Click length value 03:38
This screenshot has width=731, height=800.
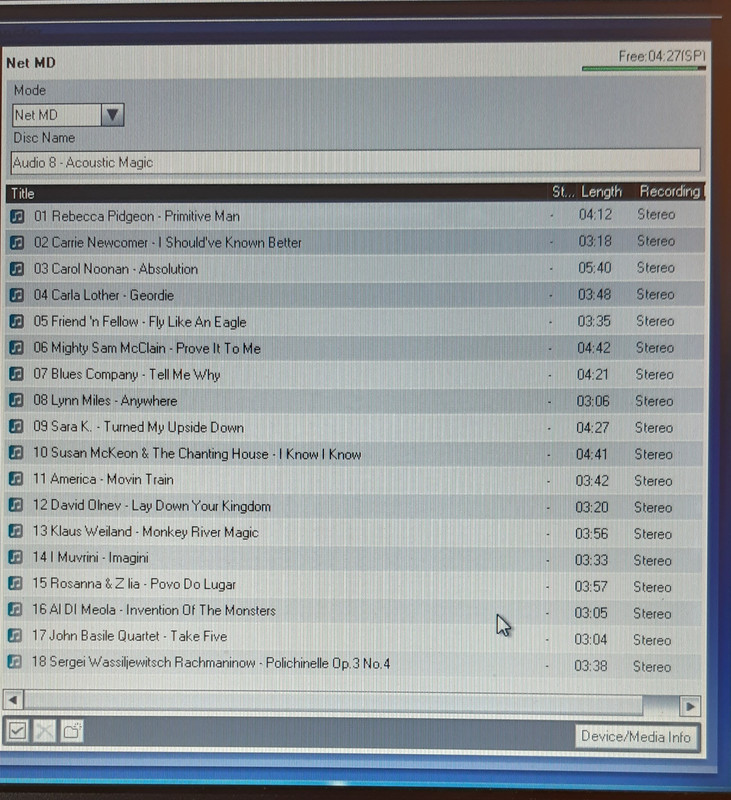pyautogui.click(x=591, y=666)
